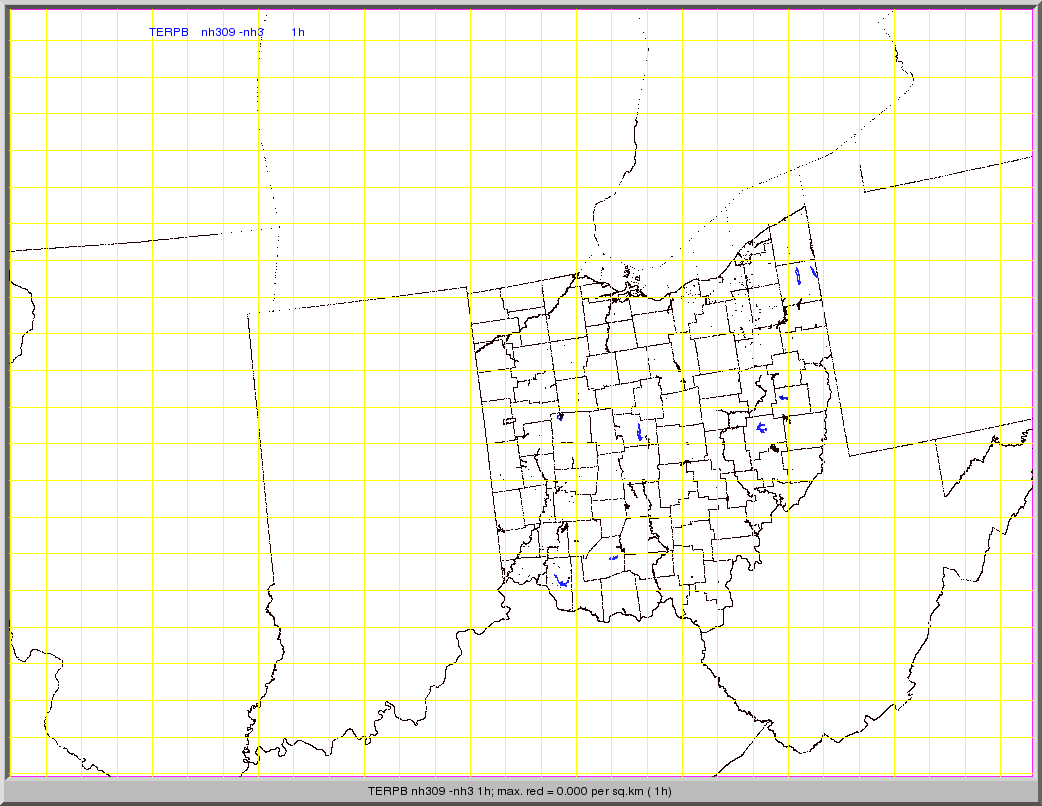Click 'nh309' in the top title label
Image resolution: width=1042 pixels, height=806 pixels.
[x=217, y=32]
